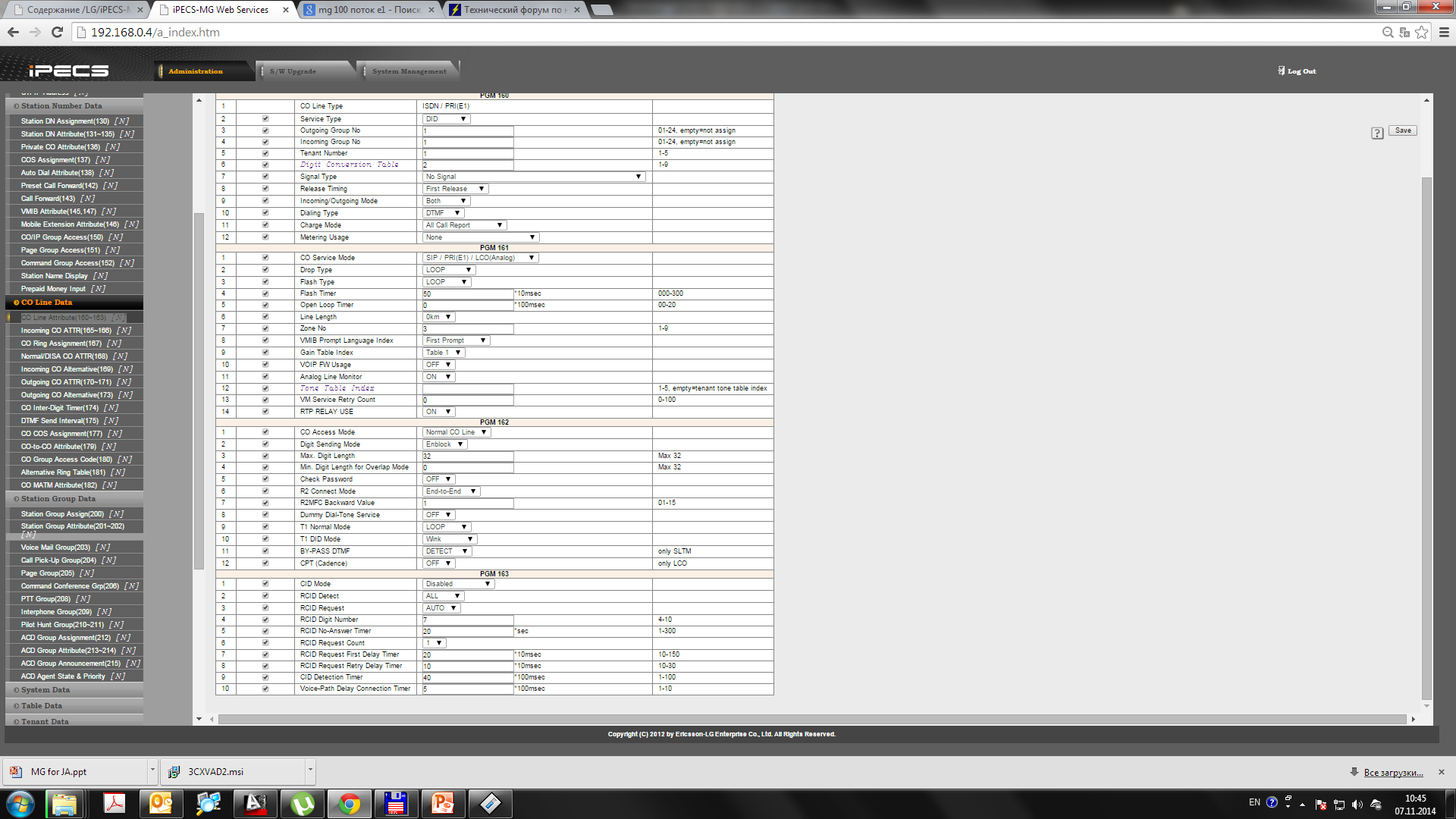Click the question mark help icon
This screenshot has width=1456, height=819.
pos(1377,133)
